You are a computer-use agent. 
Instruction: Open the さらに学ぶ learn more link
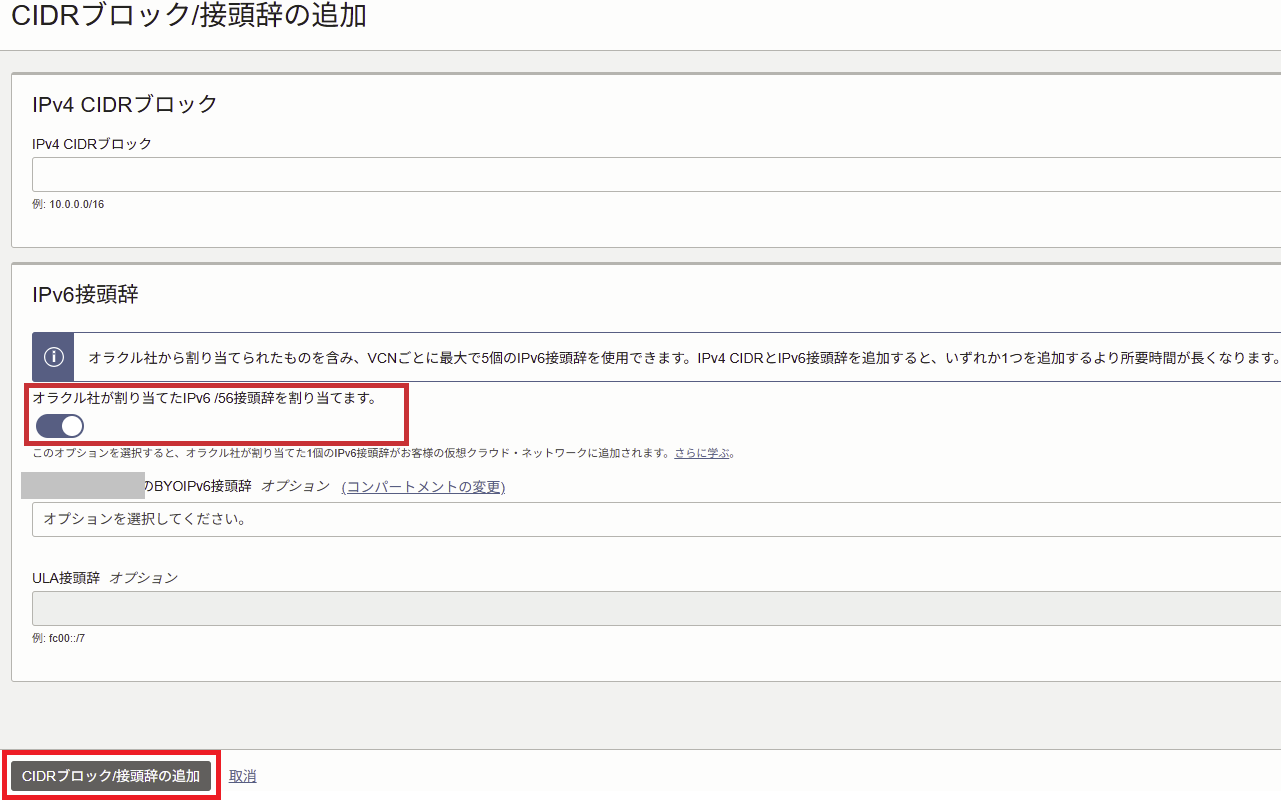pos(702,453)
